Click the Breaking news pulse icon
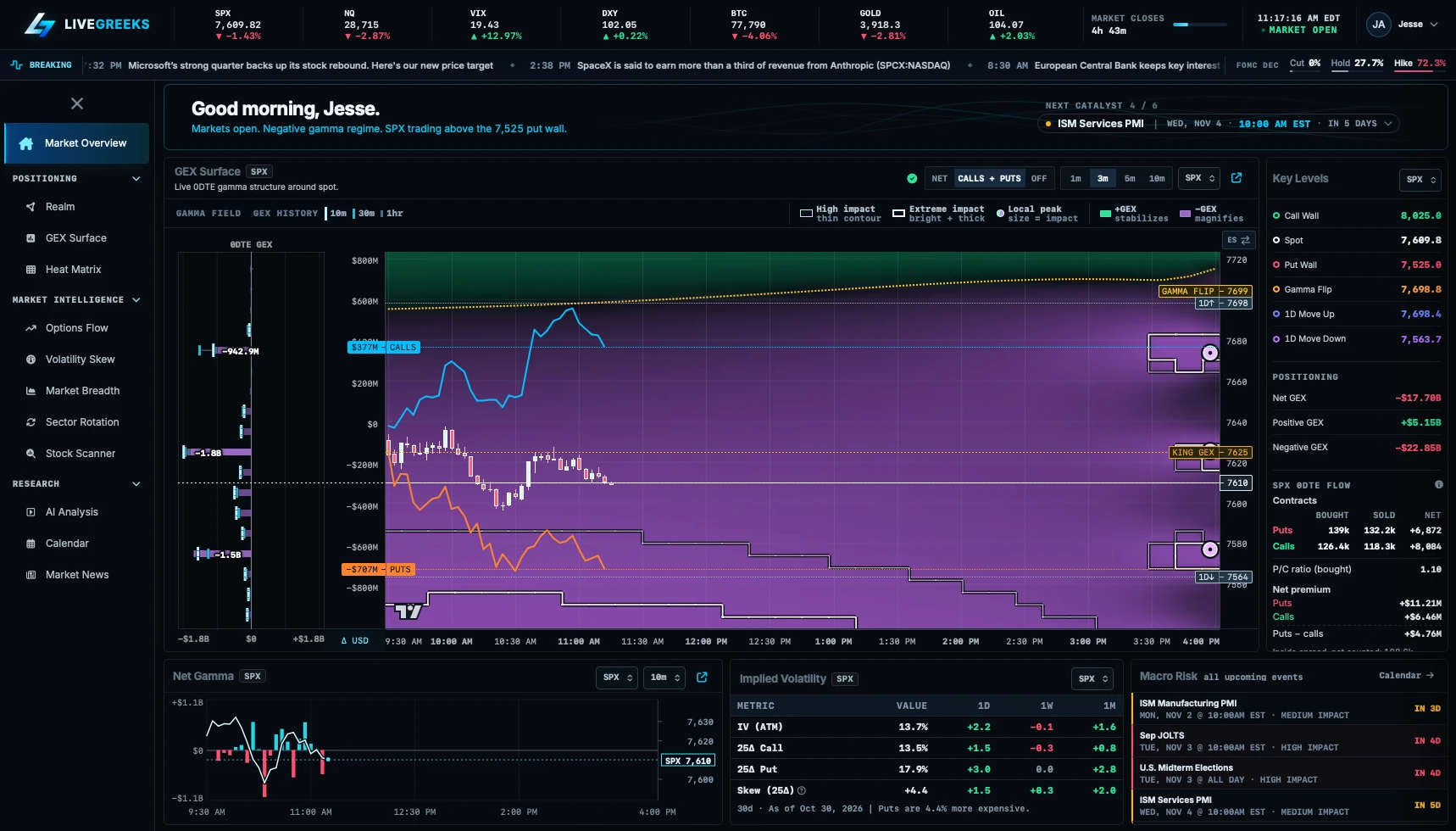 pyautogui.click(x=16, y=64)
